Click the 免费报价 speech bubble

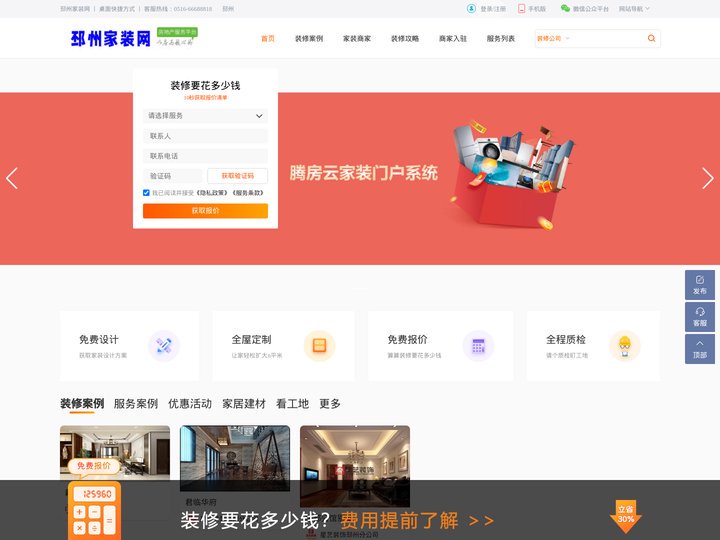[94, 466]
